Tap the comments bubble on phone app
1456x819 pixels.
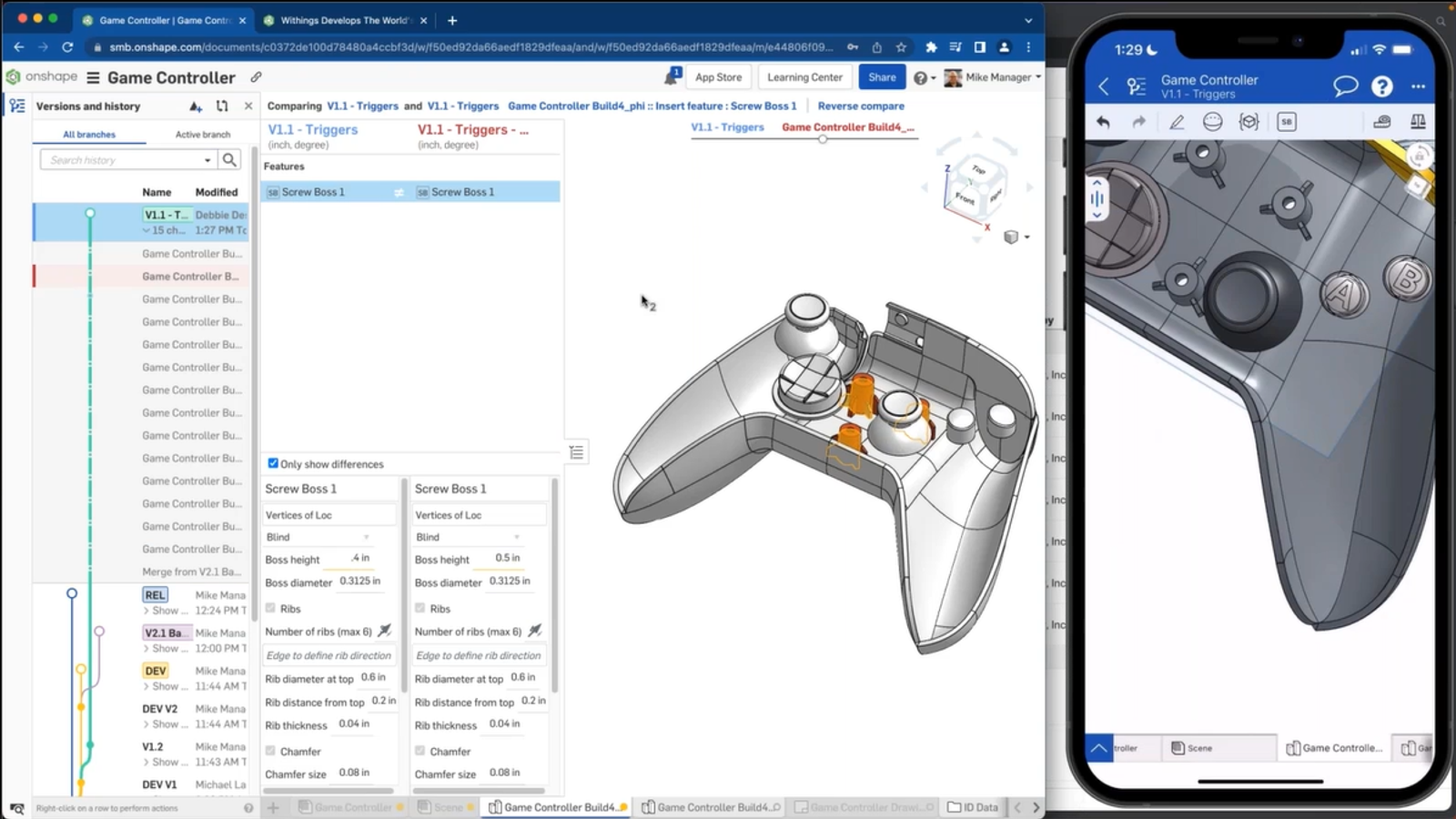click(1345, 86)
